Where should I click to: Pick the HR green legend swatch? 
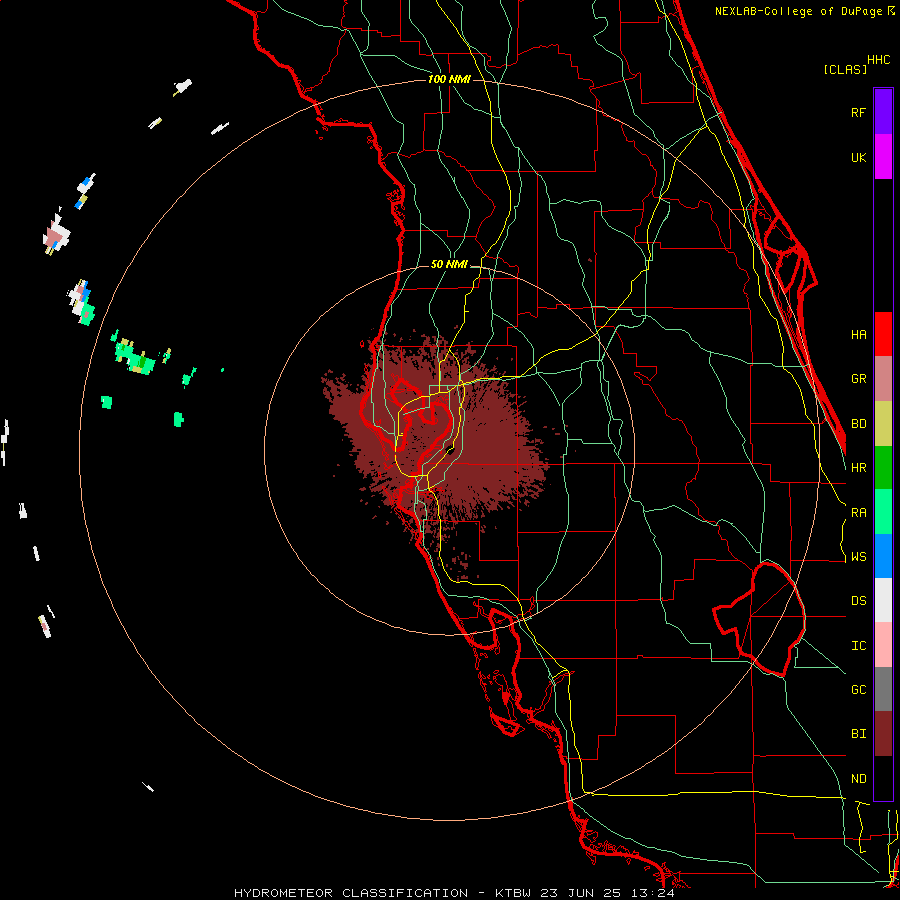pyautogui.click(x=883, y=468)
